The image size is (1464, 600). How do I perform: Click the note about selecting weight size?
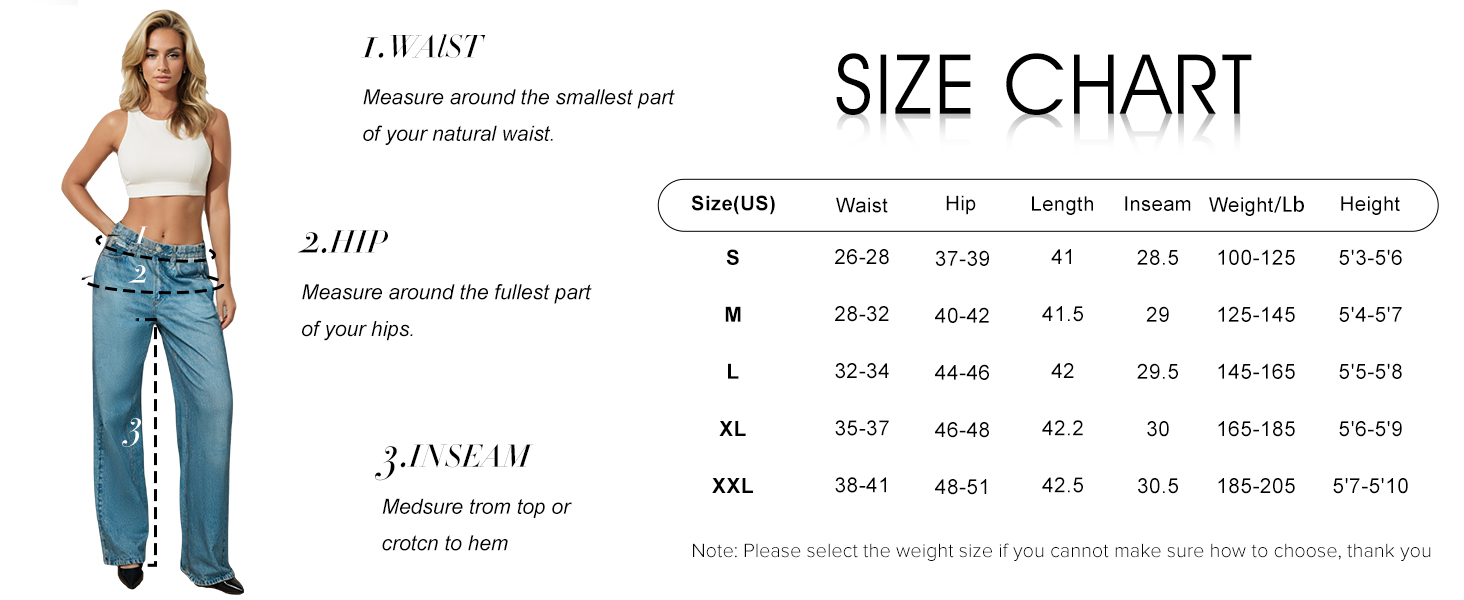[x=1061, y=551]
